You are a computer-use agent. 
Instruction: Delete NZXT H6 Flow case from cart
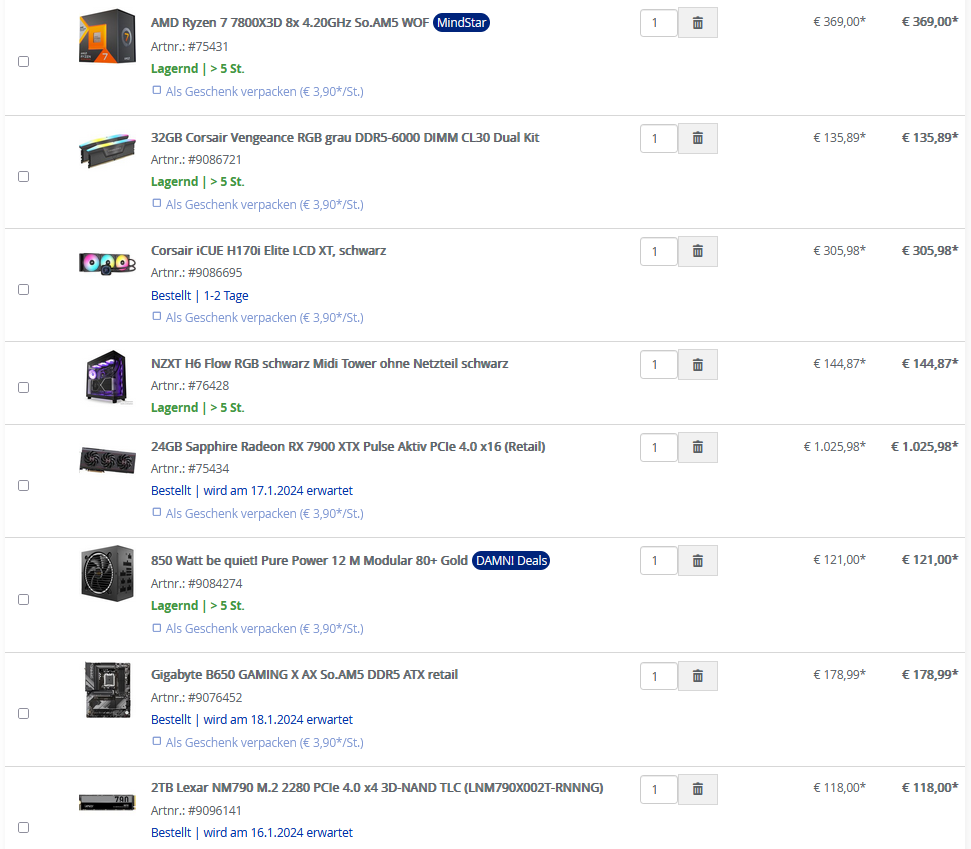coord(697,365)
